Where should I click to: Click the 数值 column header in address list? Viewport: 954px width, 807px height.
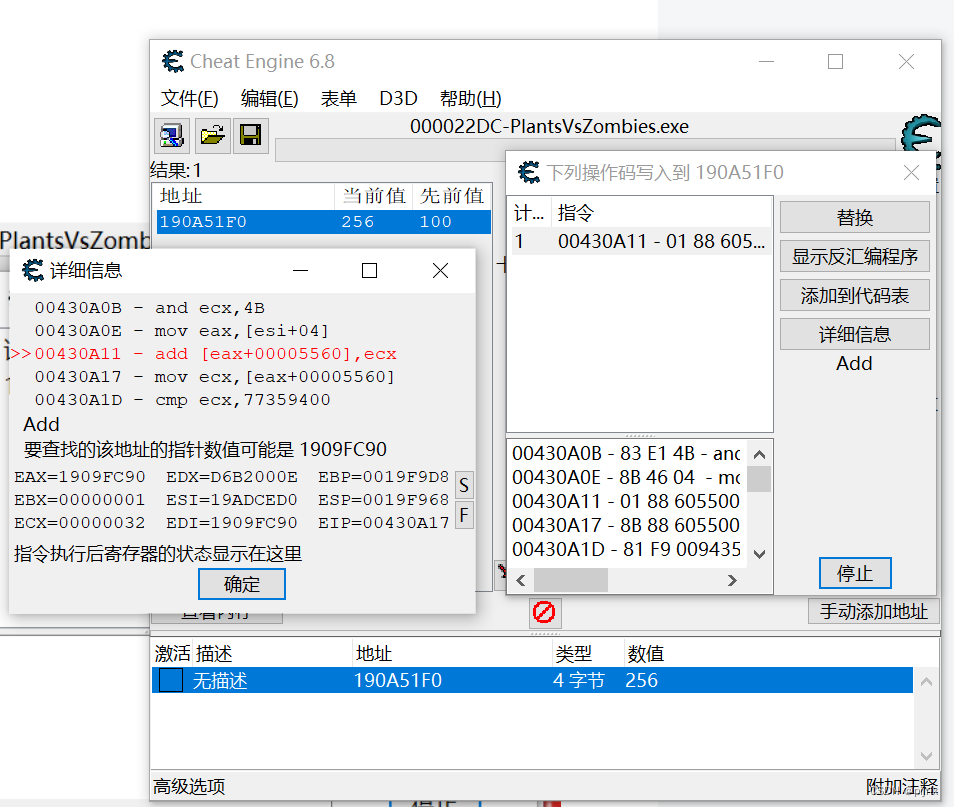tap(646, 654)
